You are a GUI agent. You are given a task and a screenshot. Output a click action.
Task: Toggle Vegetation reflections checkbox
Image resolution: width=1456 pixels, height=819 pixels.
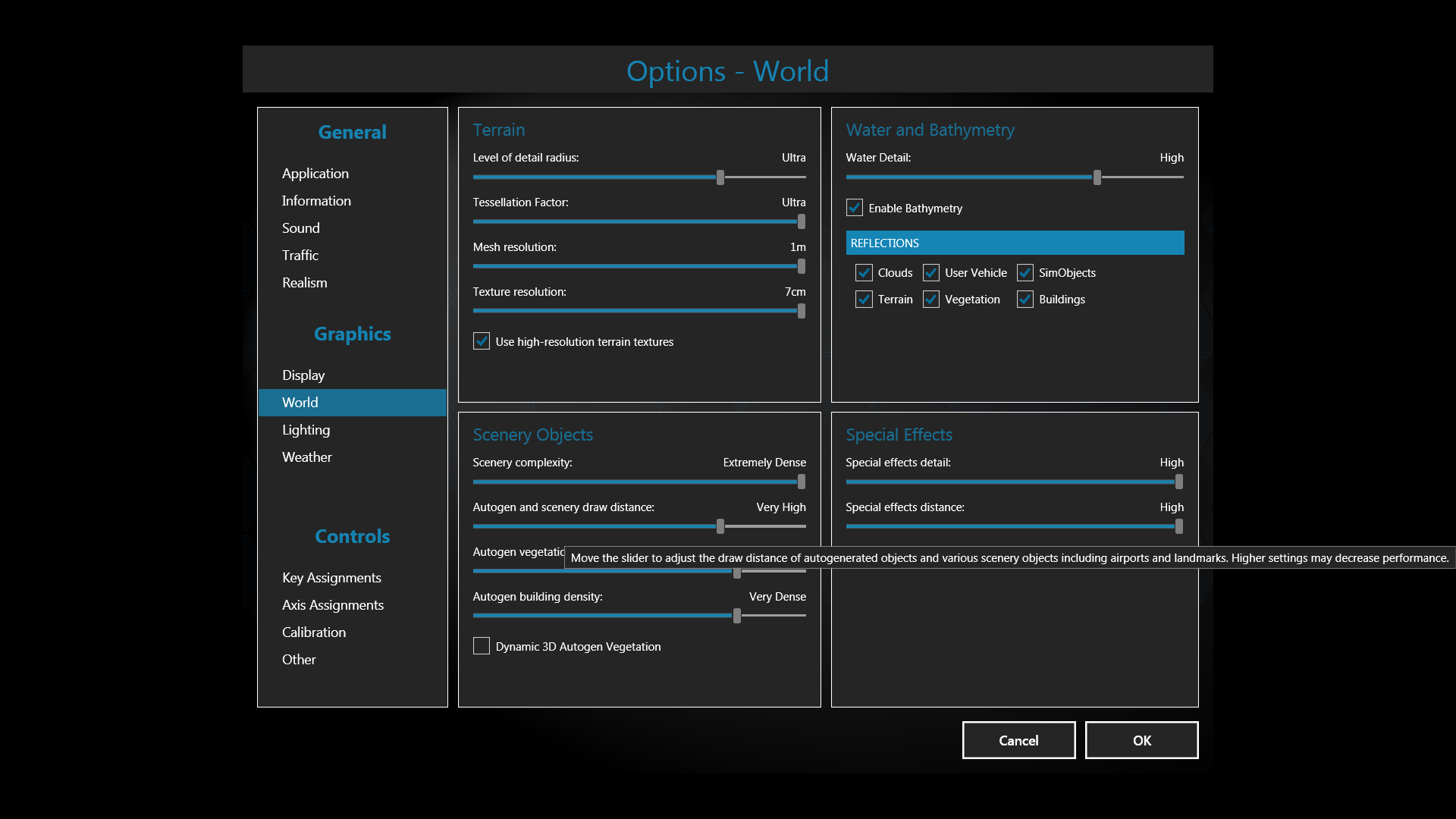[931, 300]
